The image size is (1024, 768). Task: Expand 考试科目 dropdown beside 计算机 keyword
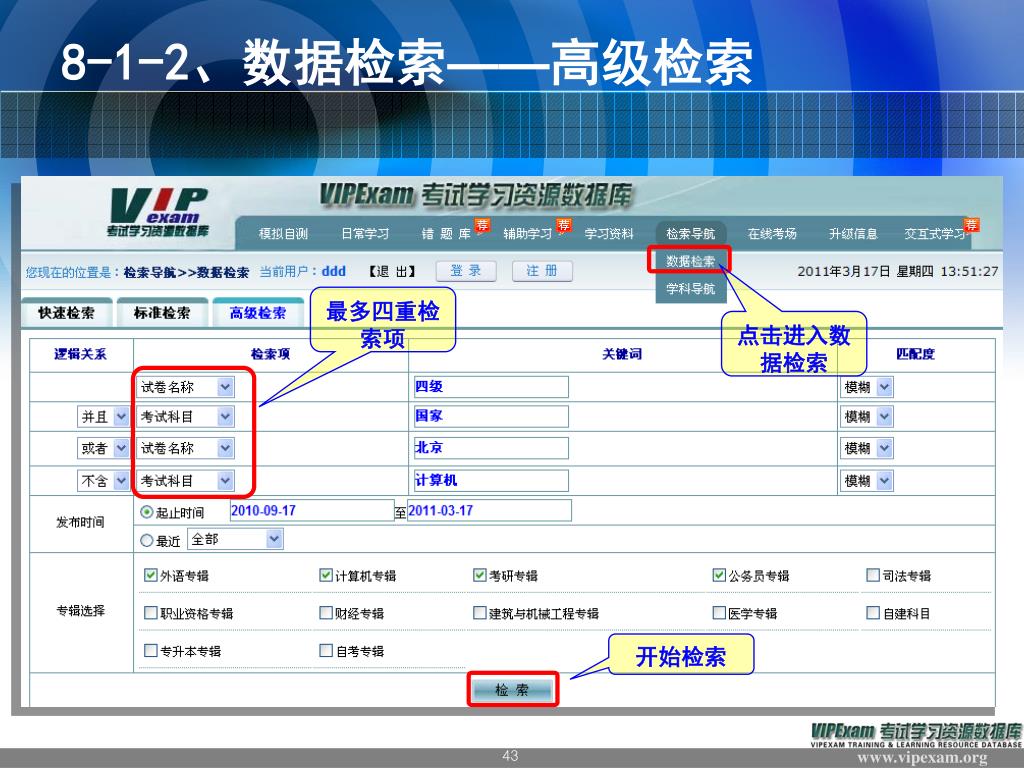(x=225, y=481)
